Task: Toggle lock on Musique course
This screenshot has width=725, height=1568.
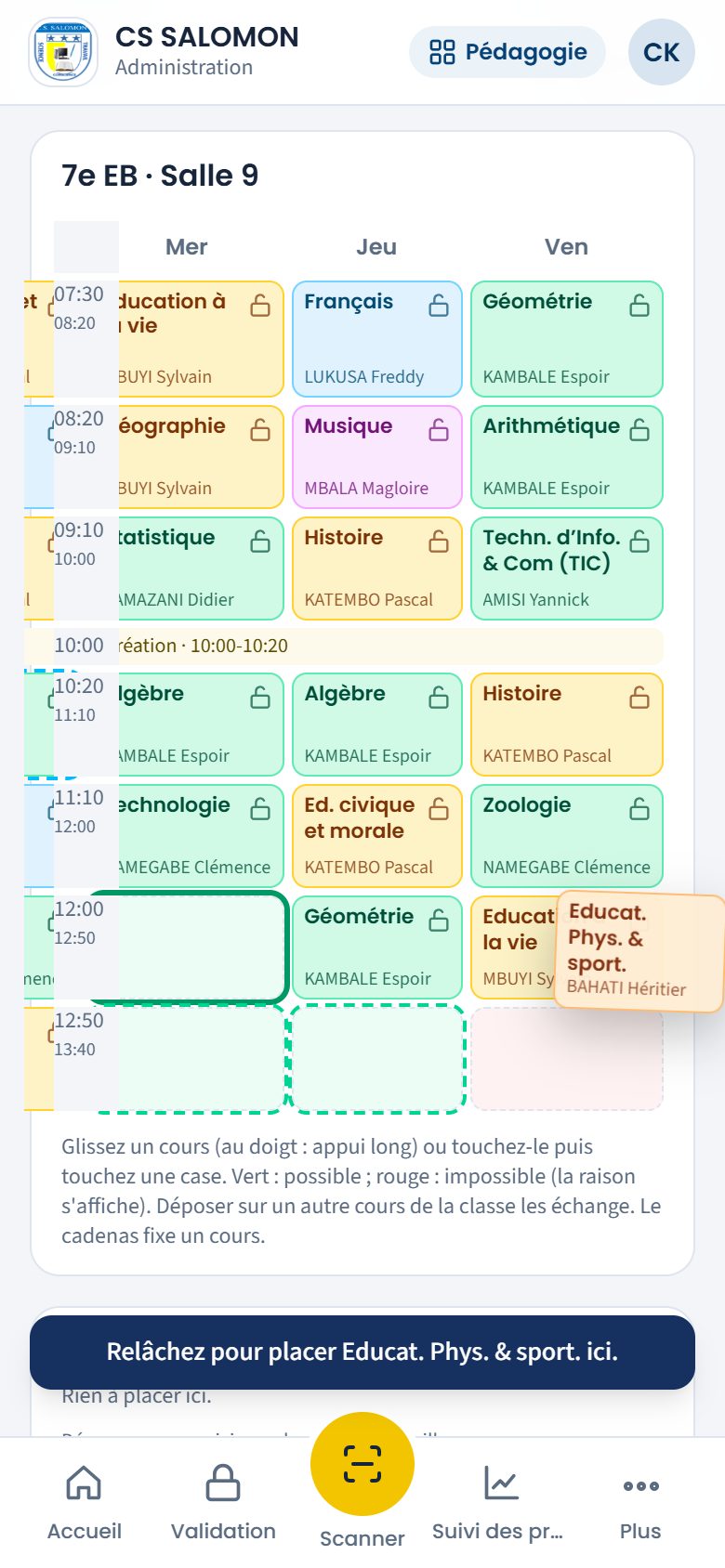Action: pos(439,430)
